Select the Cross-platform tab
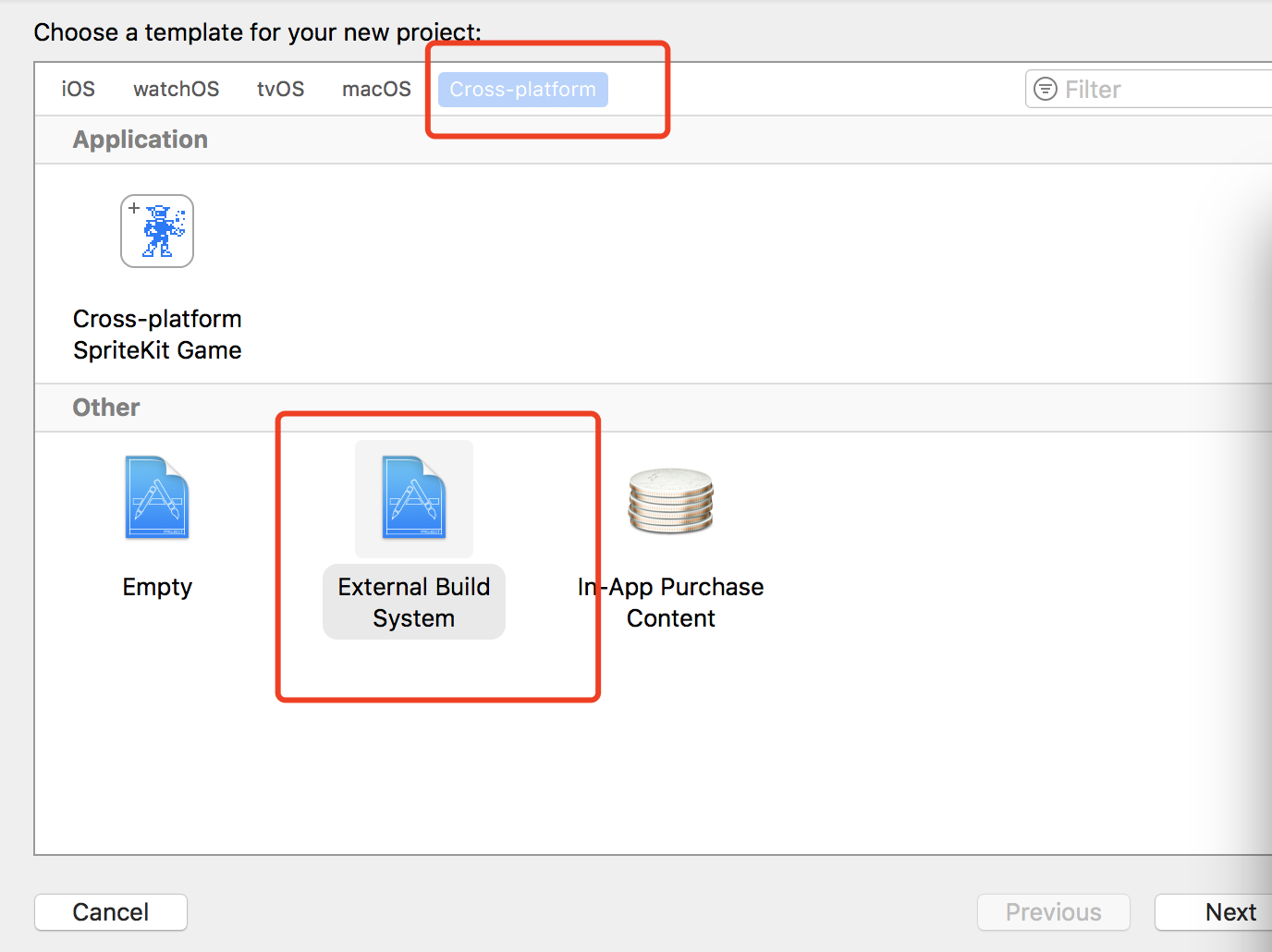 523,90
